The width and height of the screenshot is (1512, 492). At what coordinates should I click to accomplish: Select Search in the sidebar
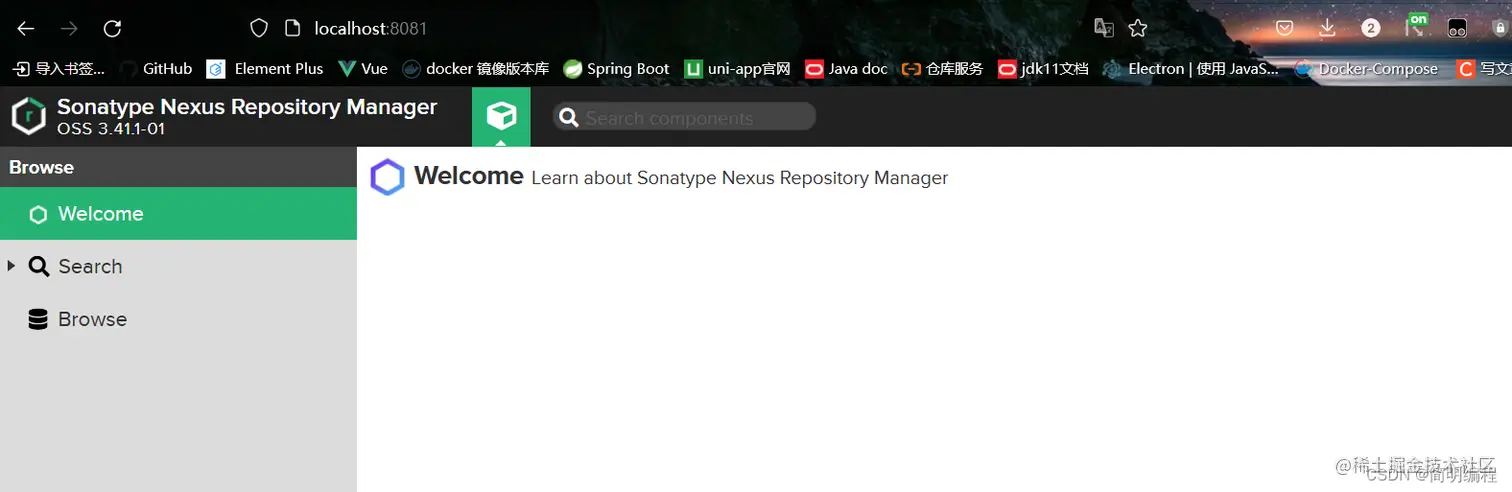(178, 266)
